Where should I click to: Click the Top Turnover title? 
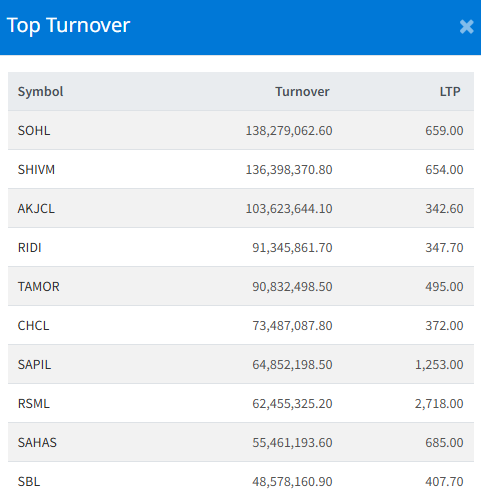[x=68, y=26]
